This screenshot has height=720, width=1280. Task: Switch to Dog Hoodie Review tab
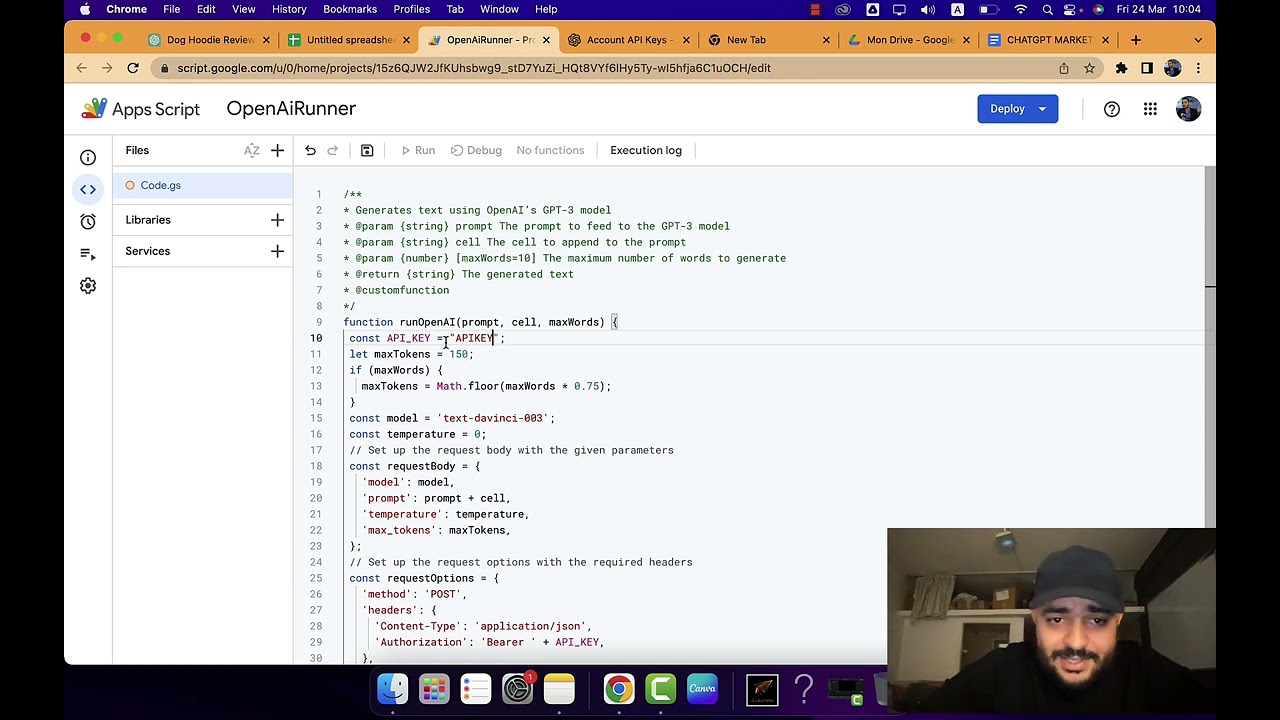210,40
